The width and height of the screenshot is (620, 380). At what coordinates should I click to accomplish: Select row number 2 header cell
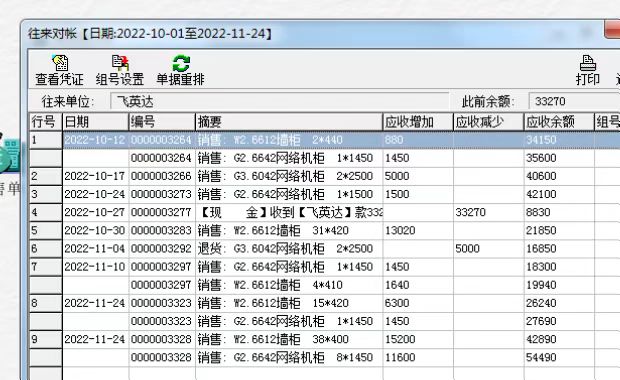tap(46, 176)
